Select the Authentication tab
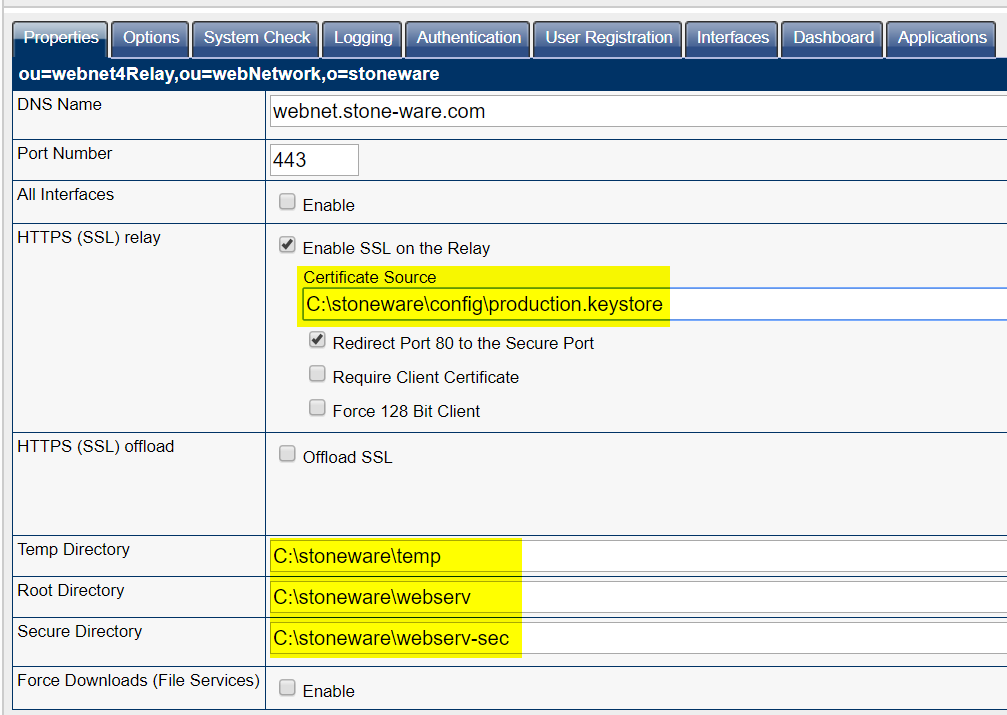The height and width of the screenshot is (715, 1007). click(468, 39)
